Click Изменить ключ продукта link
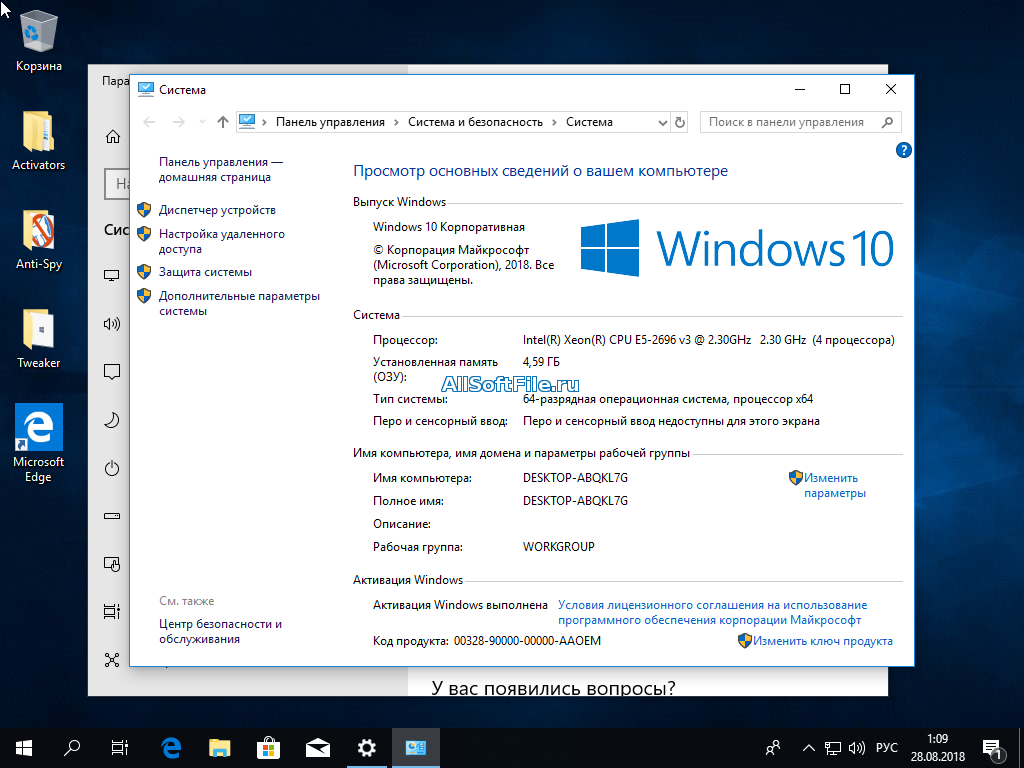The image size is (1024, 768). 823,641
